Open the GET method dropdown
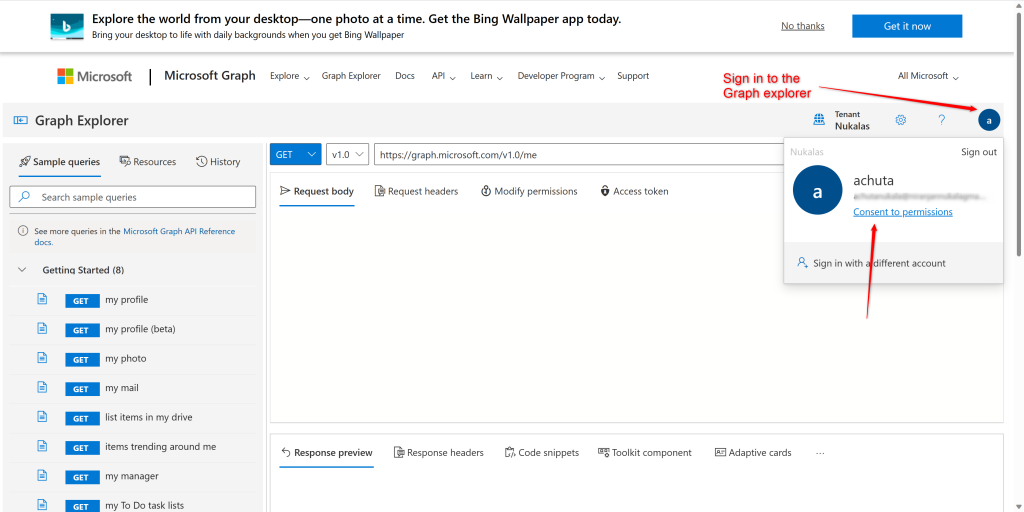Viewport: 1024px width, 512px height. (296, 155)
